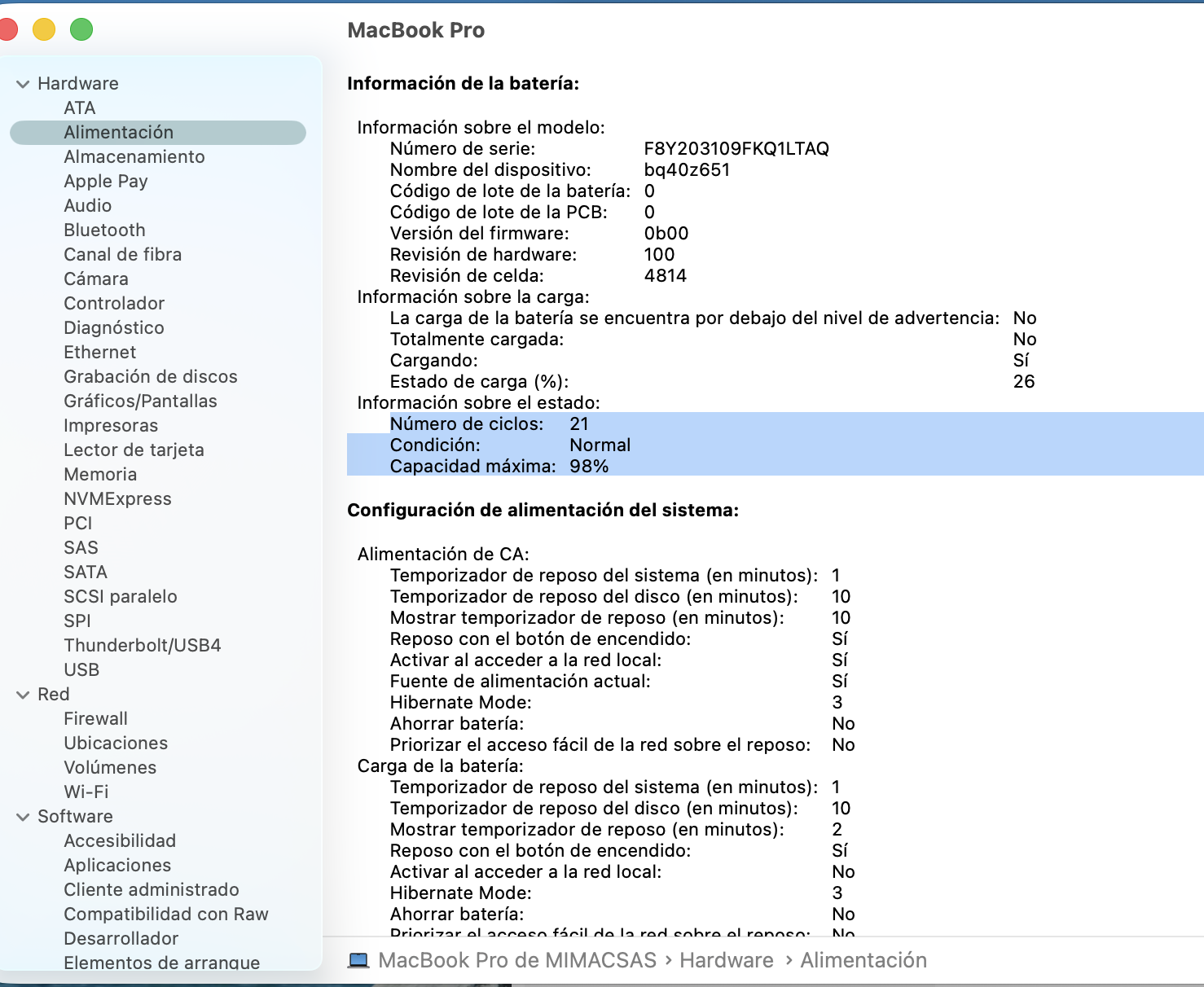The width and height of the screenshot is (1204, 987).
Task: Click the Software category label
Action: click(75, 817)
